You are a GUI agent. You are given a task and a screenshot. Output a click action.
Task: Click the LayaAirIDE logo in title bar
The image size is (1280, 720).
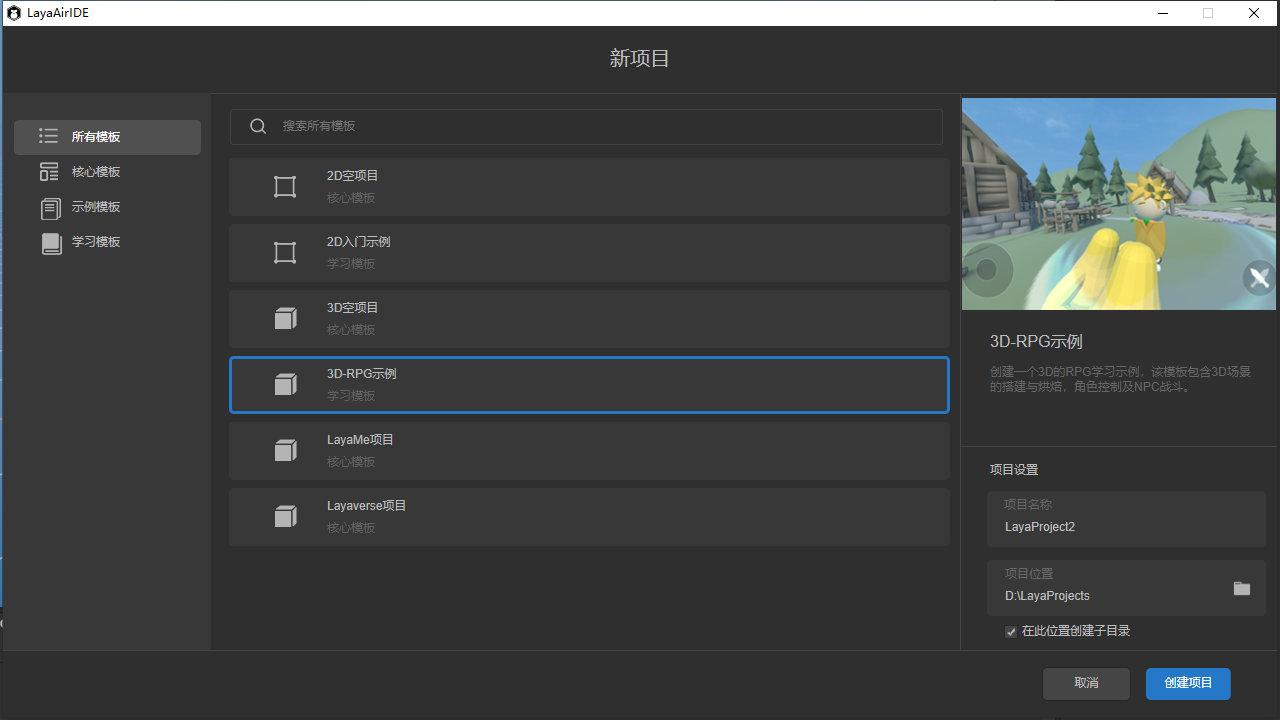click(x=14, y=13)
